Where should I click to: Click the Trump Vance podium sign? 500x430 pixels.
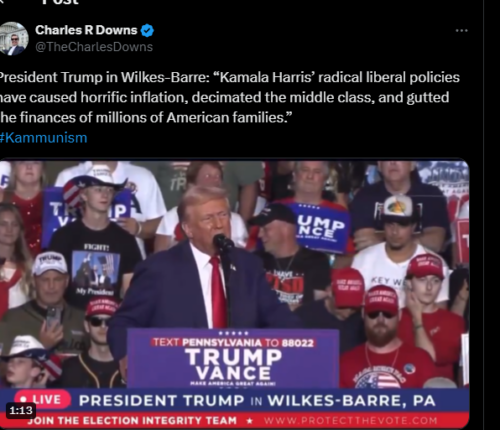233,358
